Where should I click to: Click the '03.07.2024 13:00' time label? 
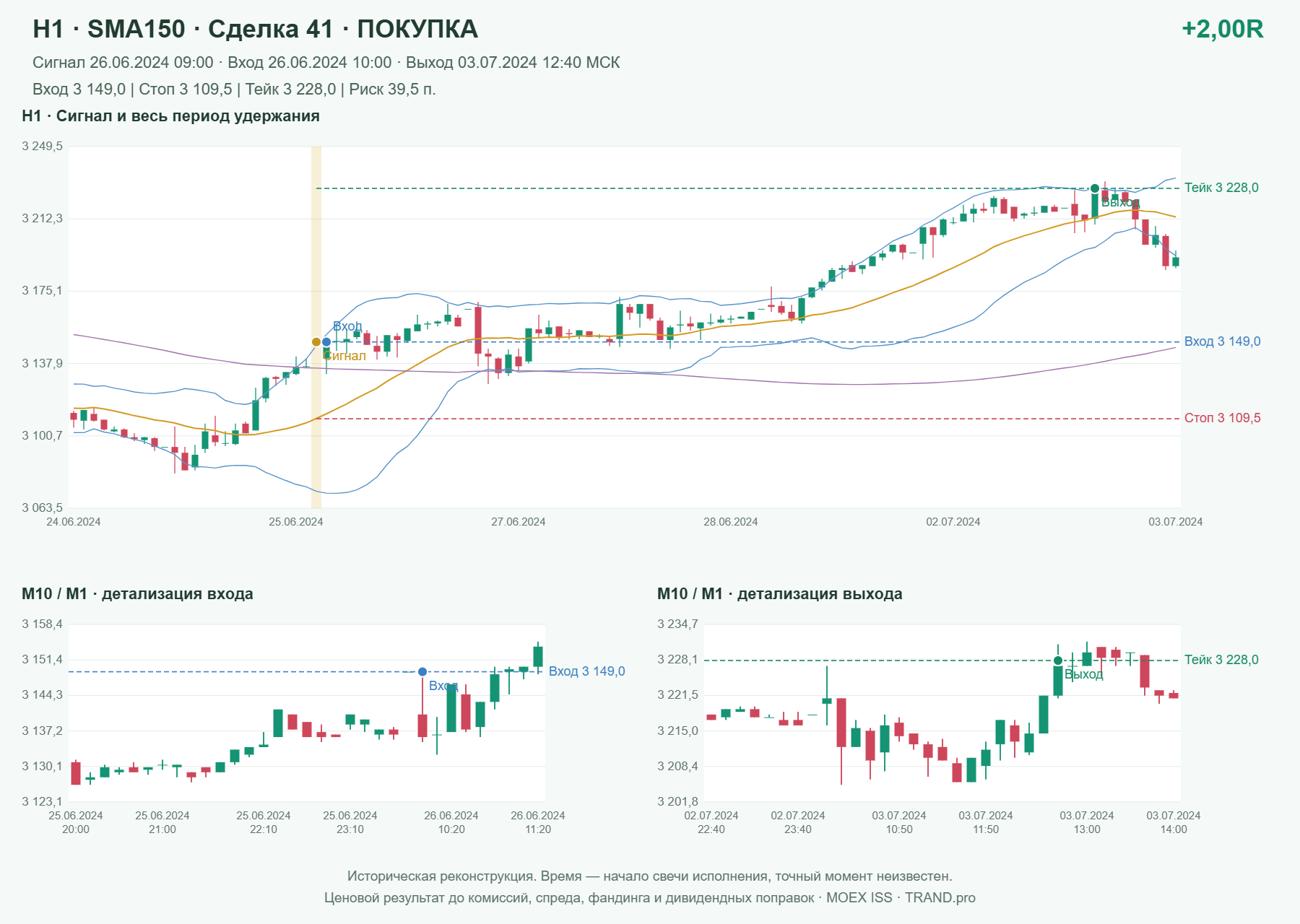(x=1087, y=822)
